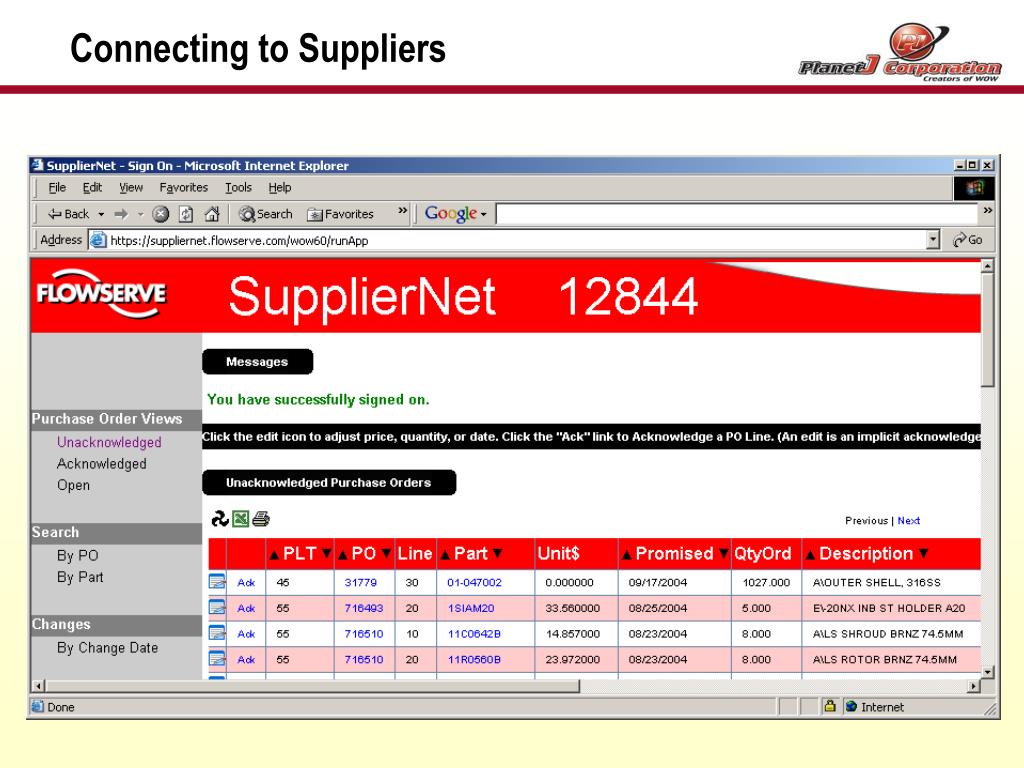Sort Promised column descending with down arrow
Image resolution: width=1024 pixels, height=768 pixels.
[x=723, y=554]
